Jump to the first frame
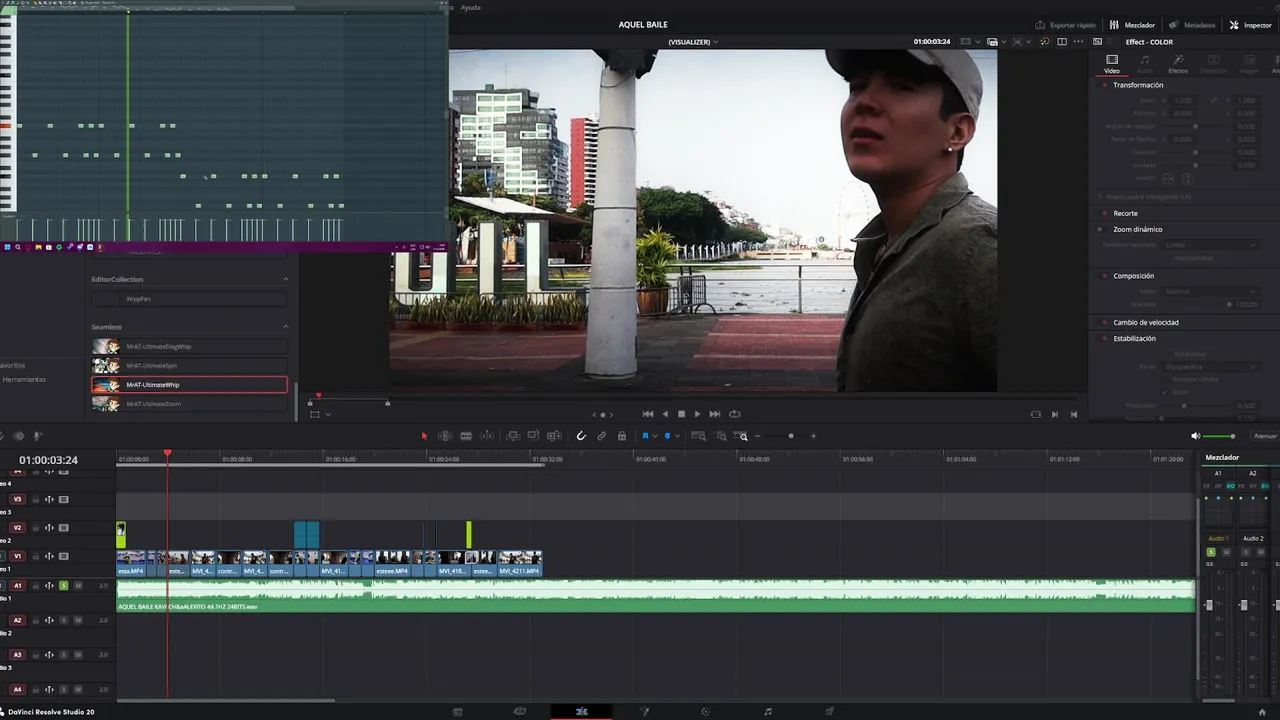 tap(648, 414)
